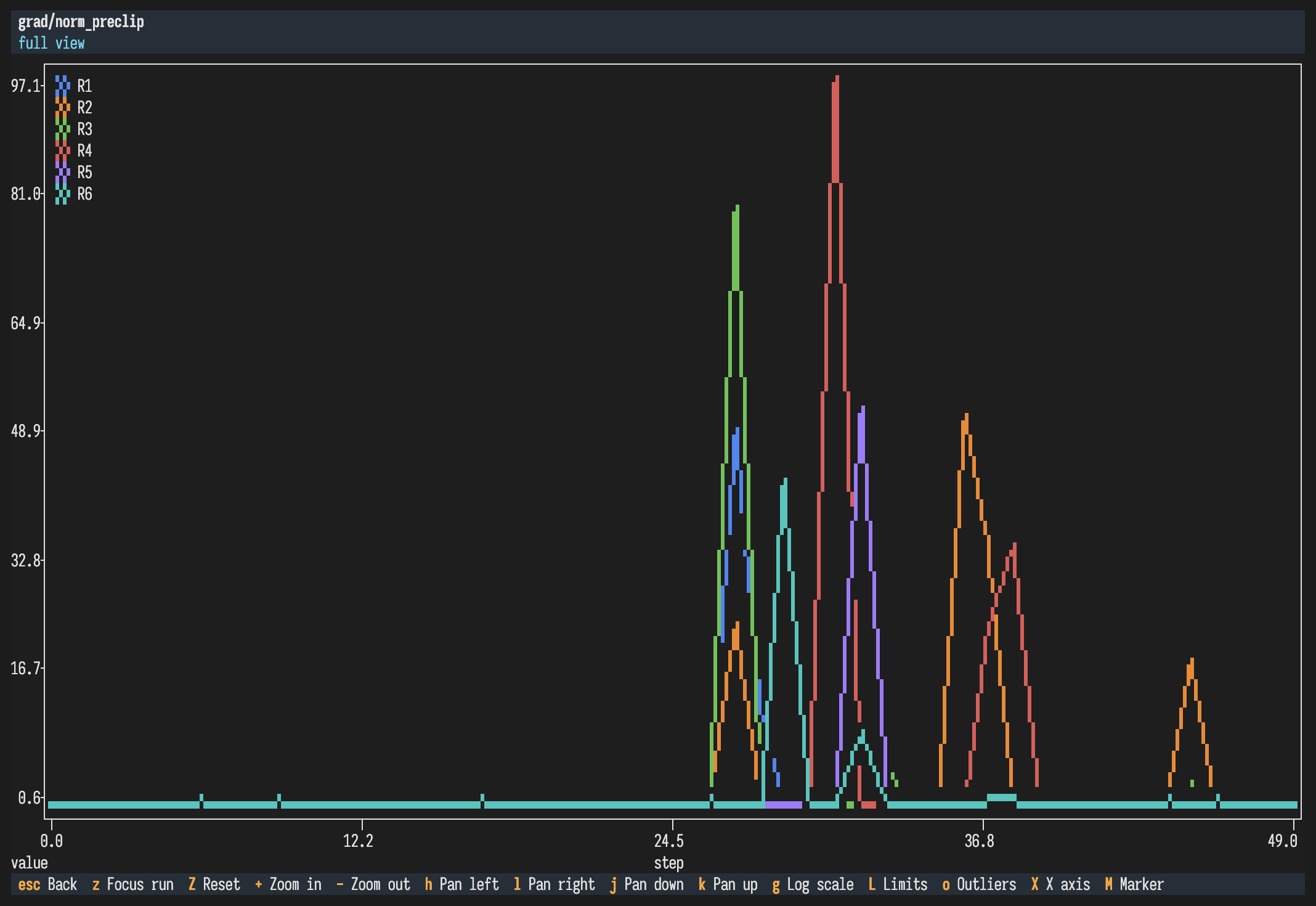Click the R6 teal legend marker

(x=63, y=194)
